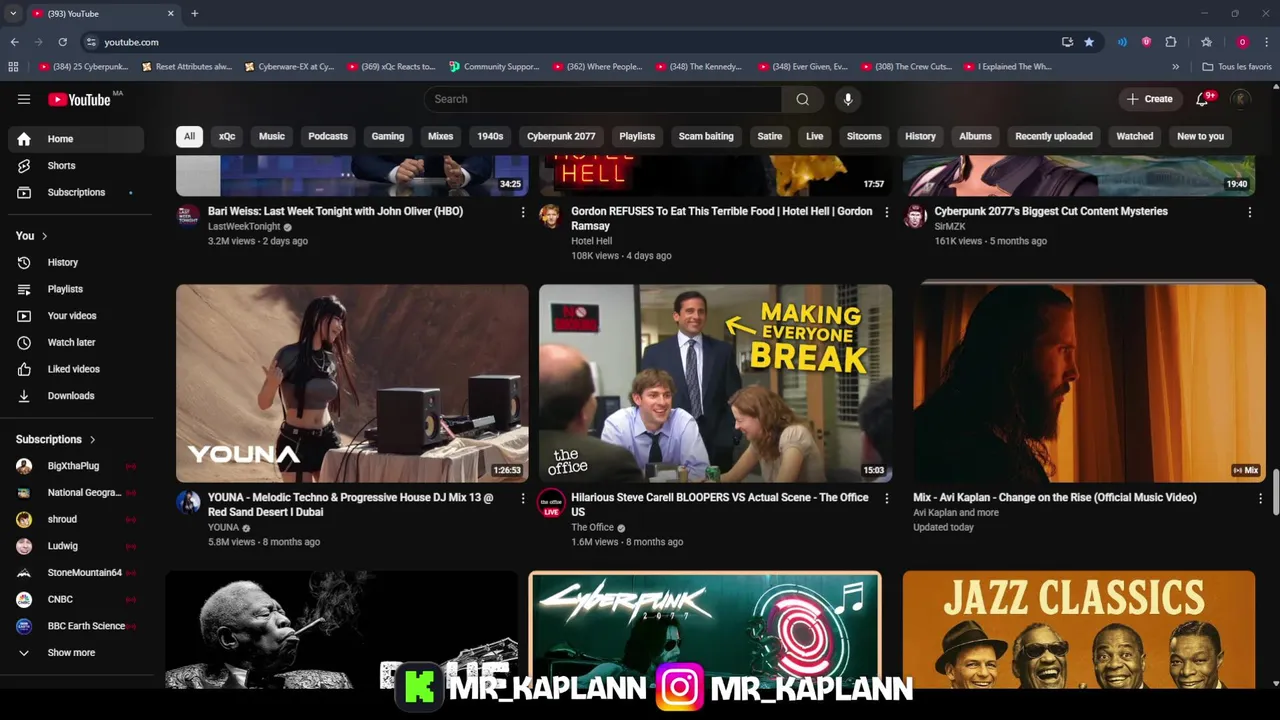Image resolution: width=1280 pixels, height=720 pixels.
Task: Expand hidden bookmarks chevron
Action: [1175, 67]
